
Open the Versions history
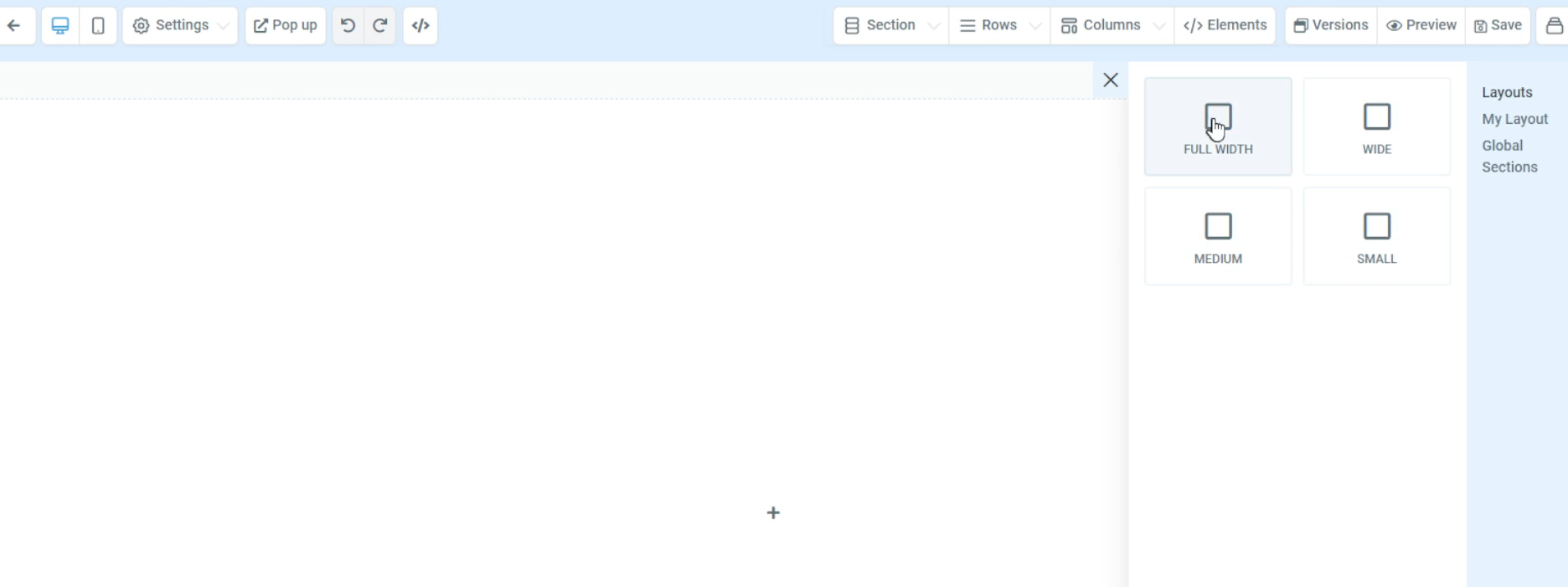[x=1331, y=26]
